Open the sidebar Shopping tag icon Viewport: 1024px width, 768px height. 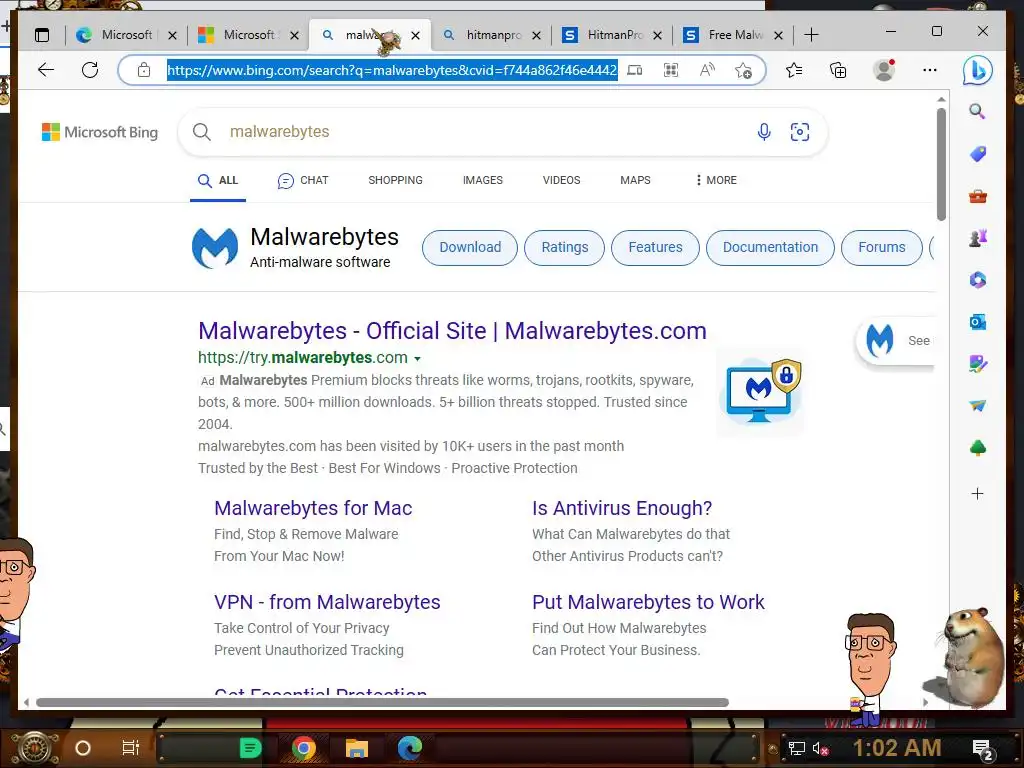pyautogui.click(x=978, y=153)
